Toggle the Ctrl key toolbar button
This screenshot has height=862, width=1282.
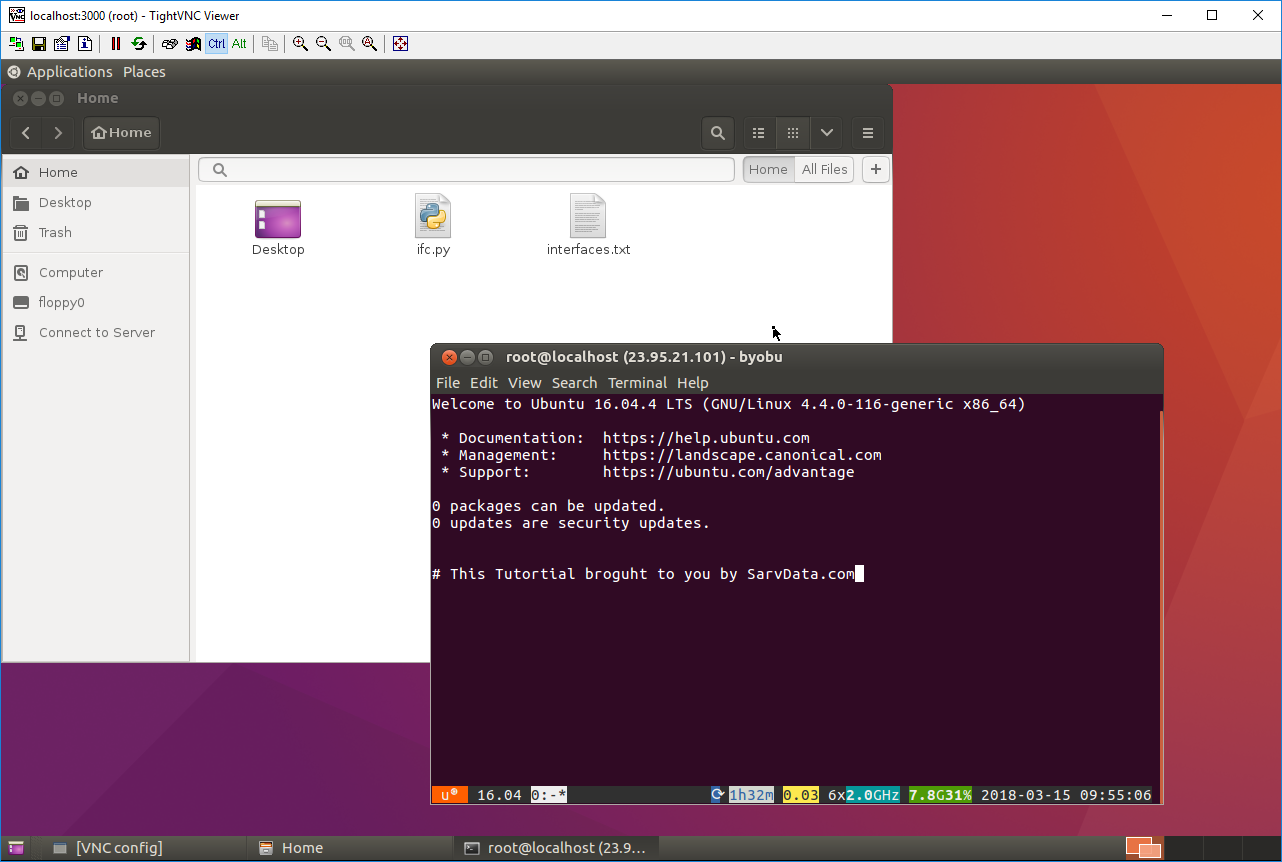pos(216,44)
